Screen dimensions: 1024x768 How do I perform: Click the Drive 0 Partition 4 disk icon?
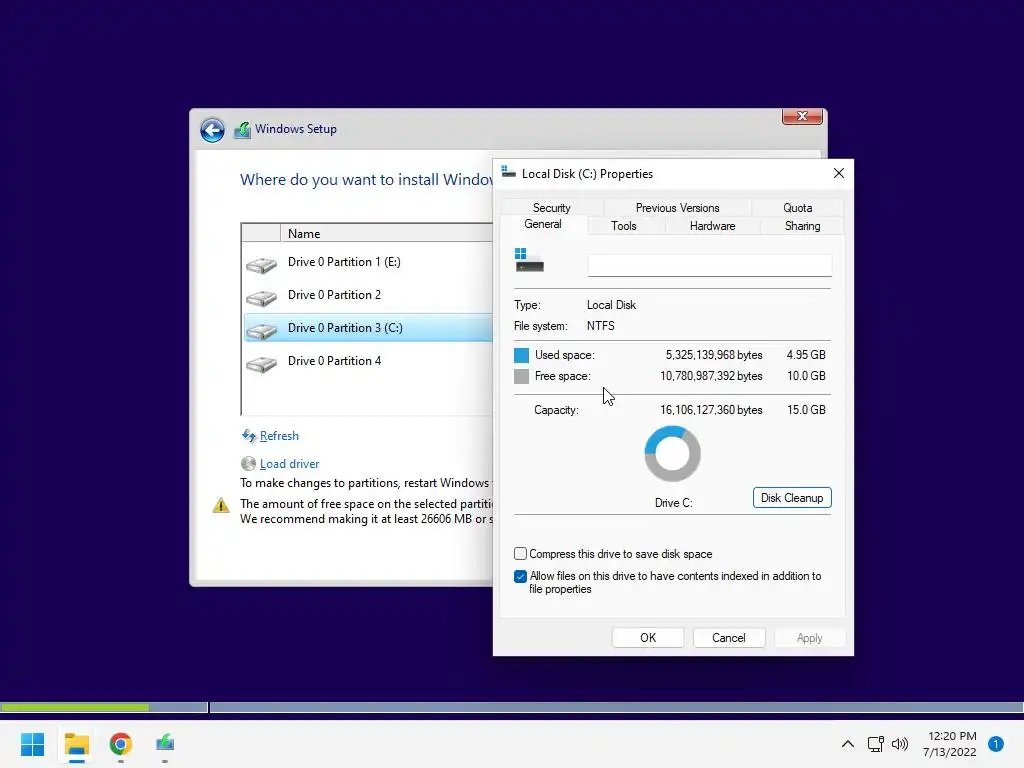coord(261,363)
